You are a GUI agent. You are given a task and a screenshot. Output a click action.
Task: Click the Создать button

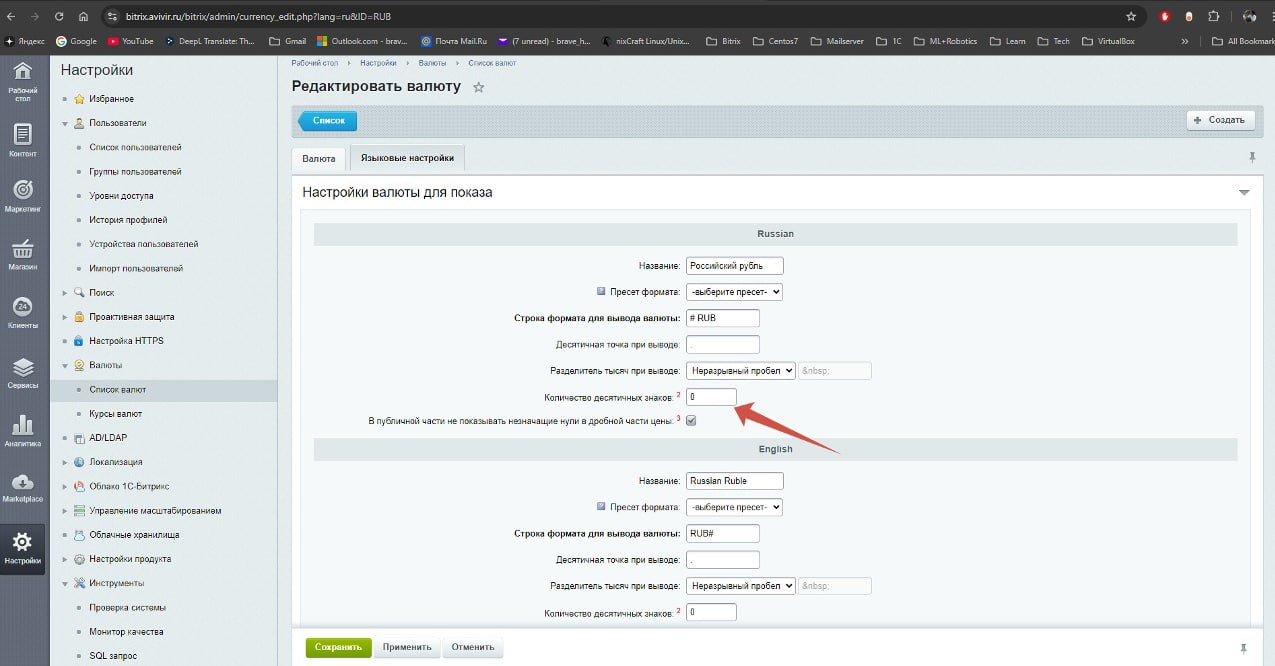click(x=1221, y=120)
